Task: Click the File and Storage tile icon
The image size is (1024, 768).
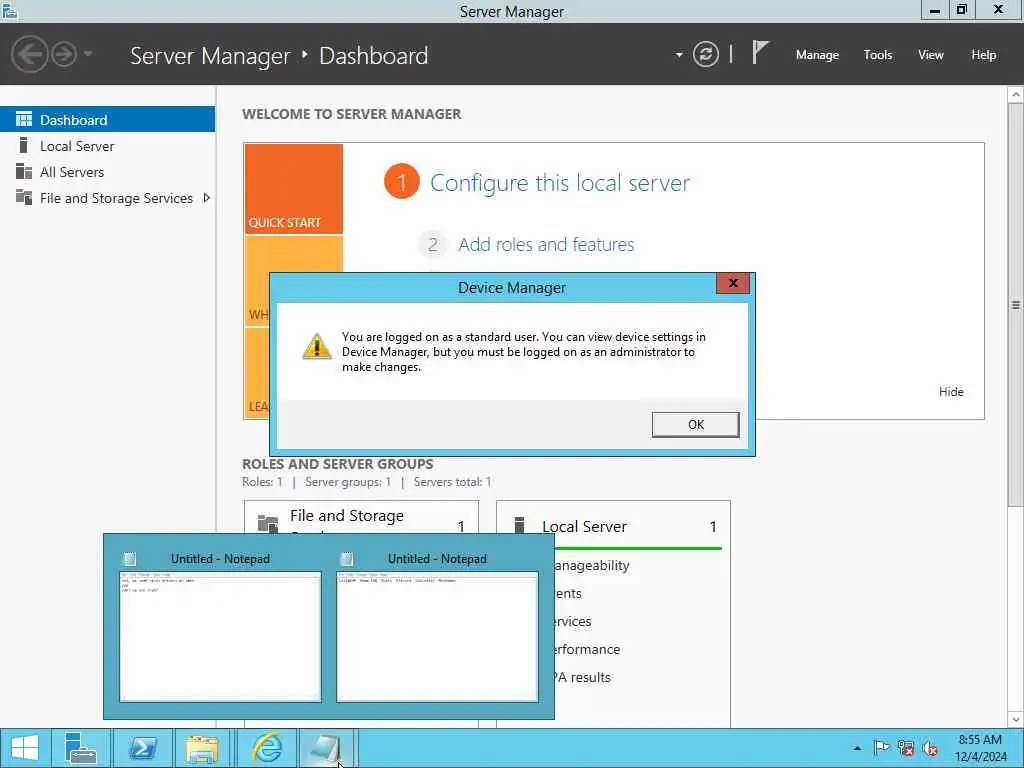Action: coord(268,524)
